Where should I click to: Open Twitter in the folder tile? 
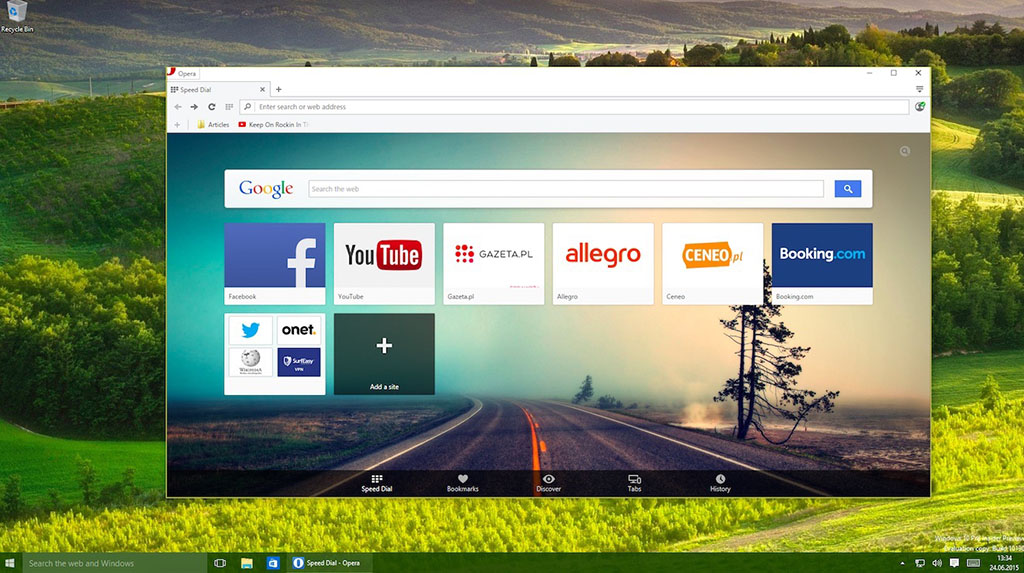[251, 330]
